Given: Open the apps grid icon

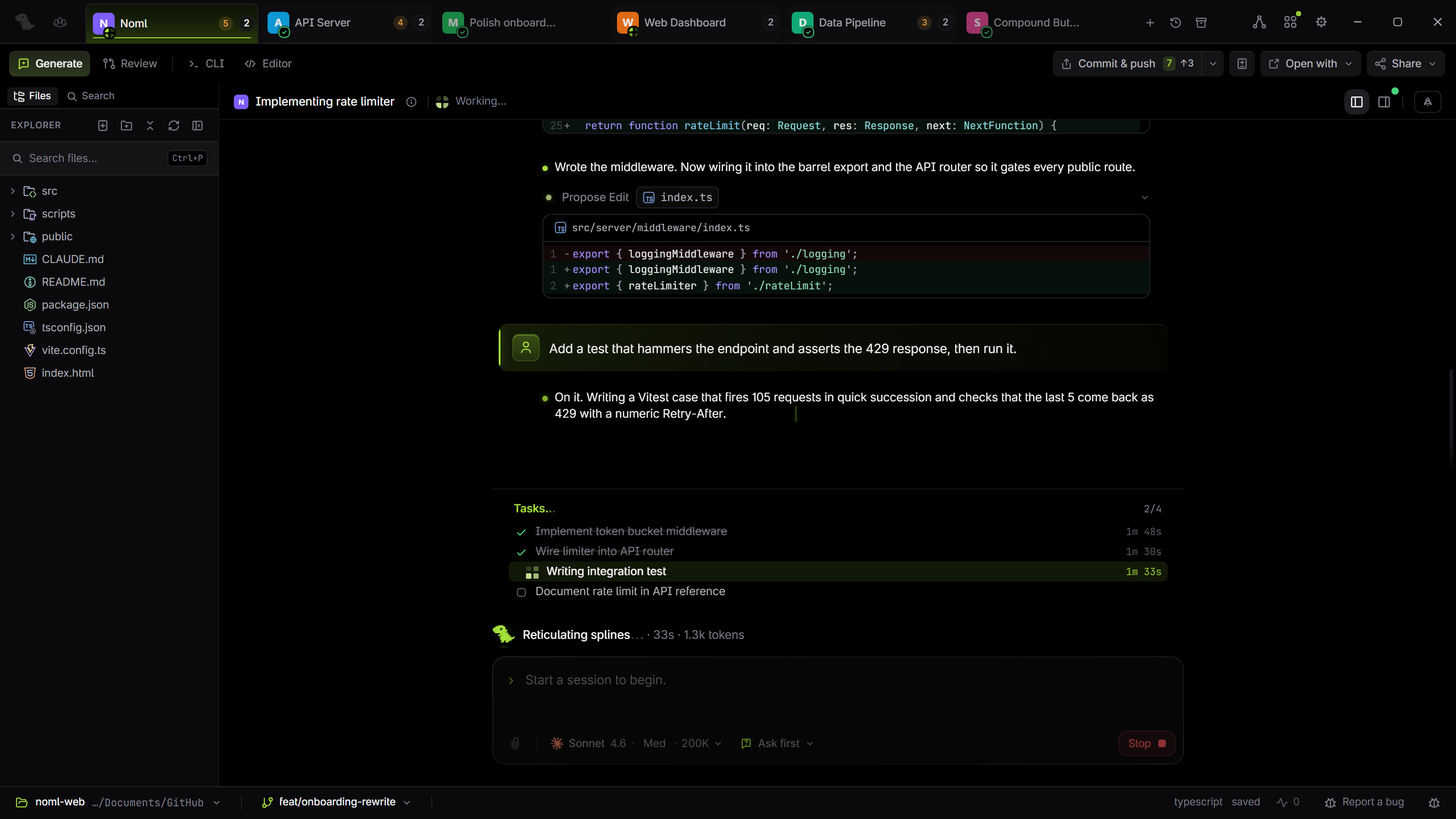Looking at the screenshot, I should click(x=1290, y=22).
